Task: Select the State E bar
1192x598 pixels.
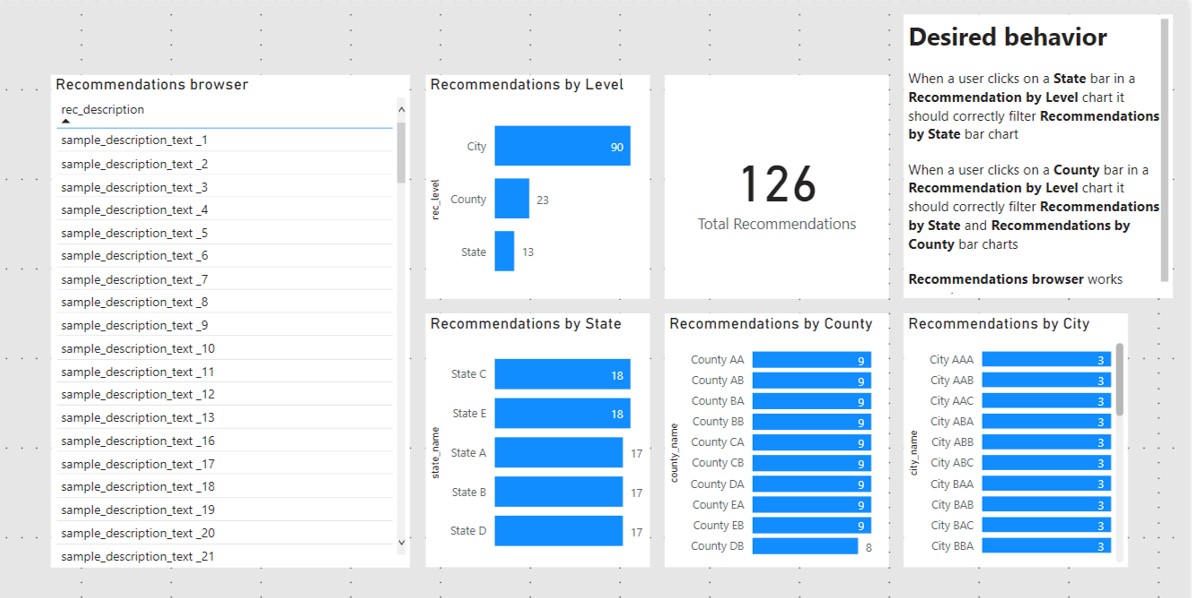Action: click(x=563, y=413)
